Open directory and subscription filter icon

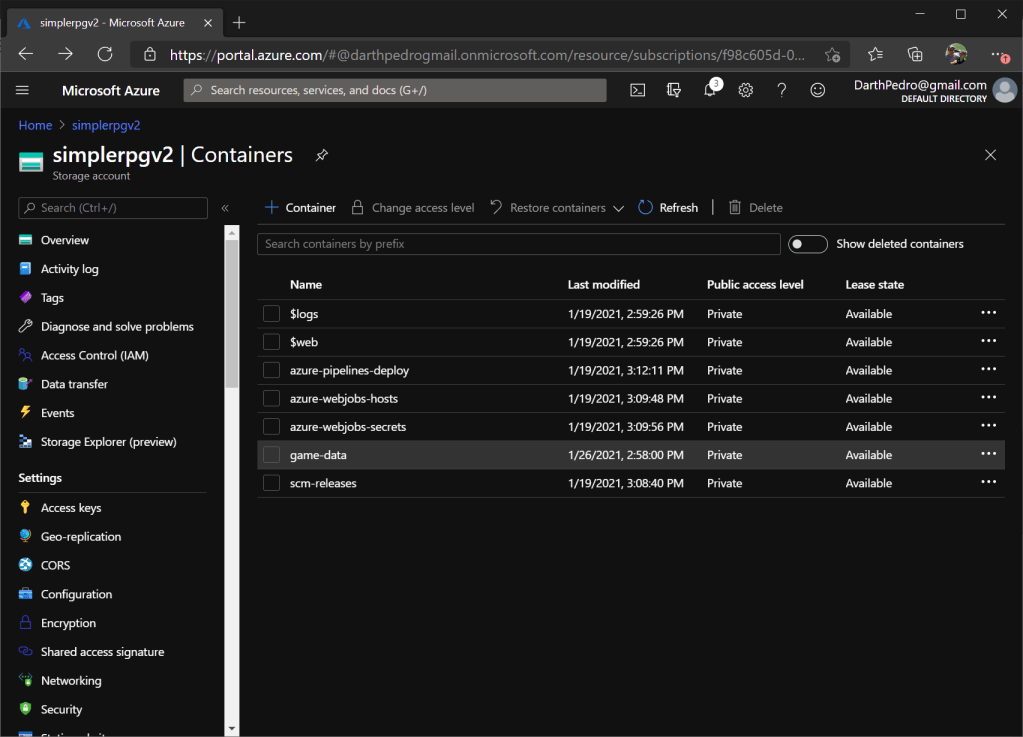pyautogui.click(x=674, y=90)
